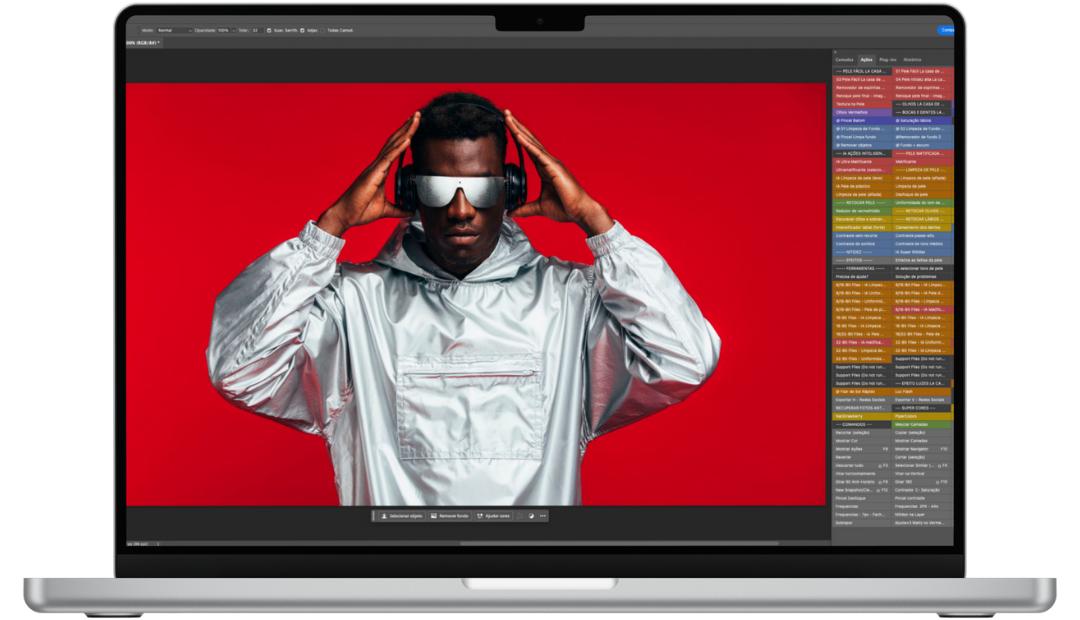Open the Plug-ins tab
The width and height of the screenshot is (1080, 620).
pos(888,59)
